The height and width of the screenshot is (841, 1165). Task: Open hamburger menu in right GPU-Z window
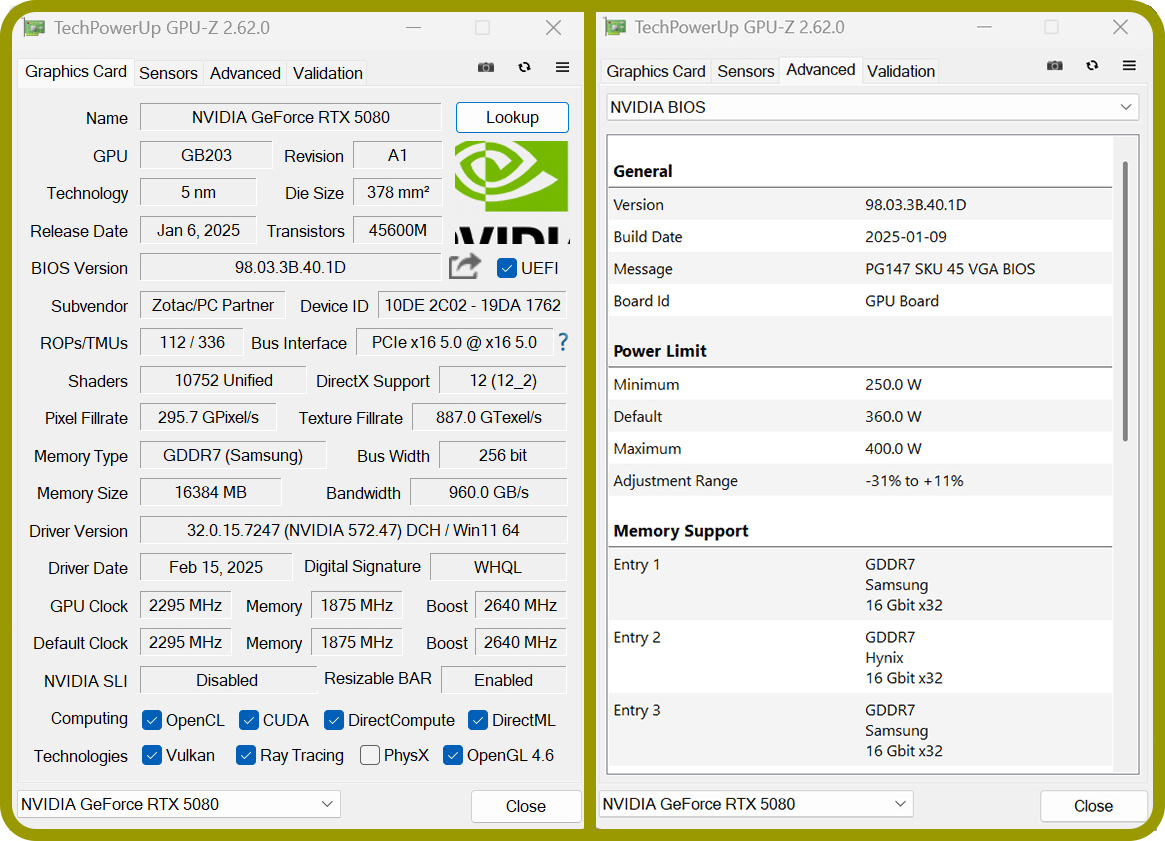(x=1129, y=65)
